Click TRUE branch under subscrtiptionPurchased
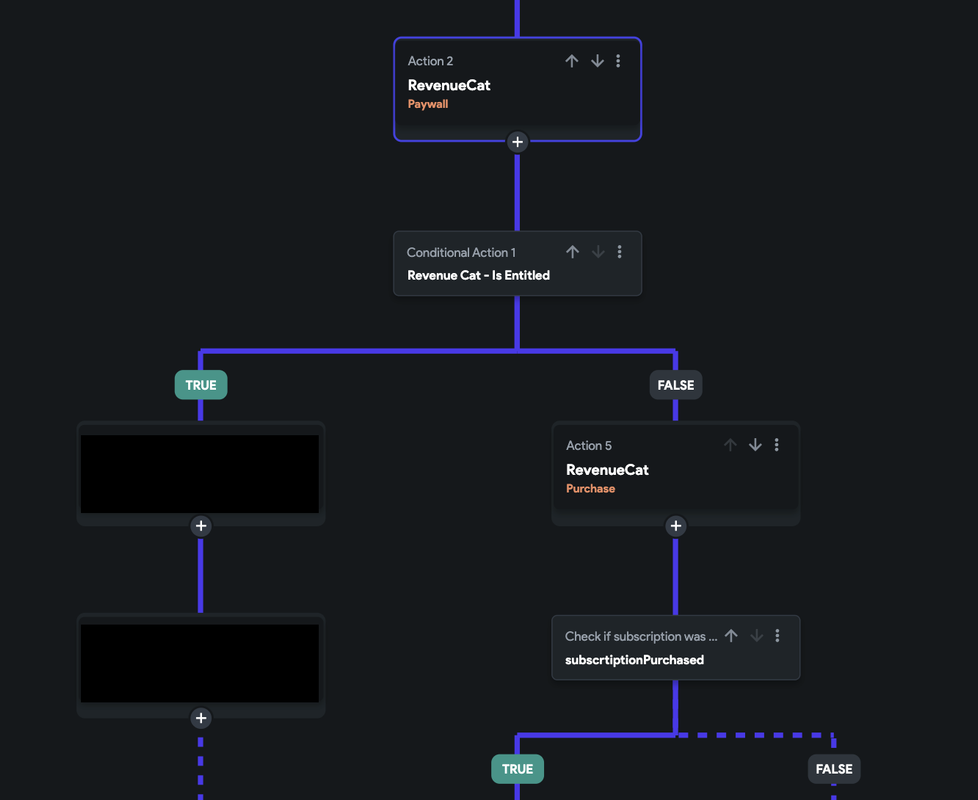Screen dimensions: 978x800 coord(517,769)
